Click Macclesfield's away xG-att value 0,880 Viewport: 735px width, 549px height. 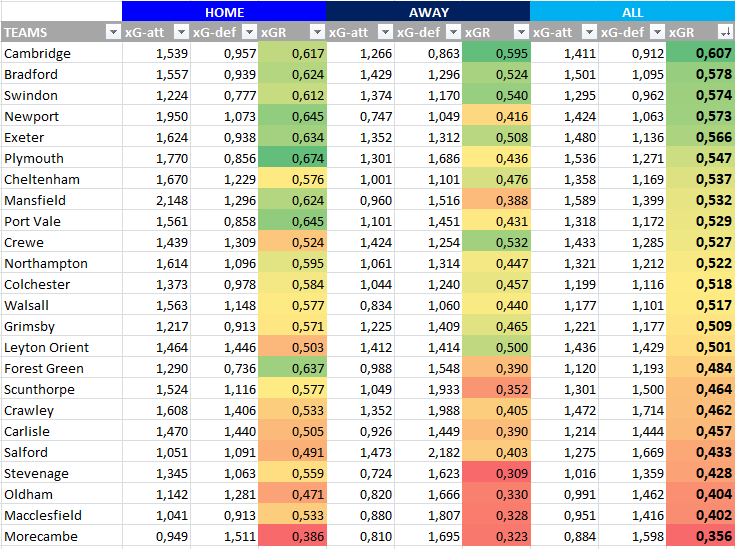click(360, 515)
